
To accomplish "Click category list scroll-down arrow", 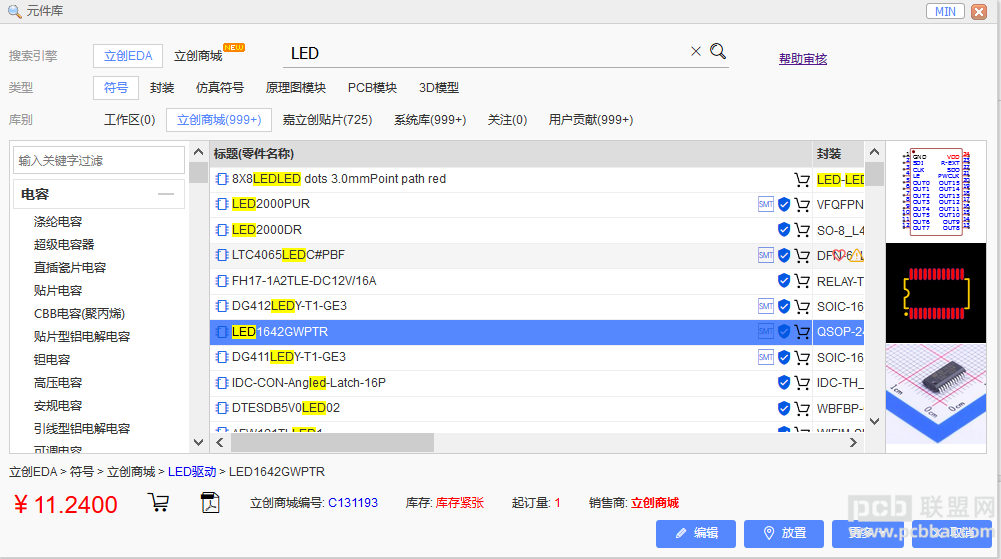I will [199, 442].
